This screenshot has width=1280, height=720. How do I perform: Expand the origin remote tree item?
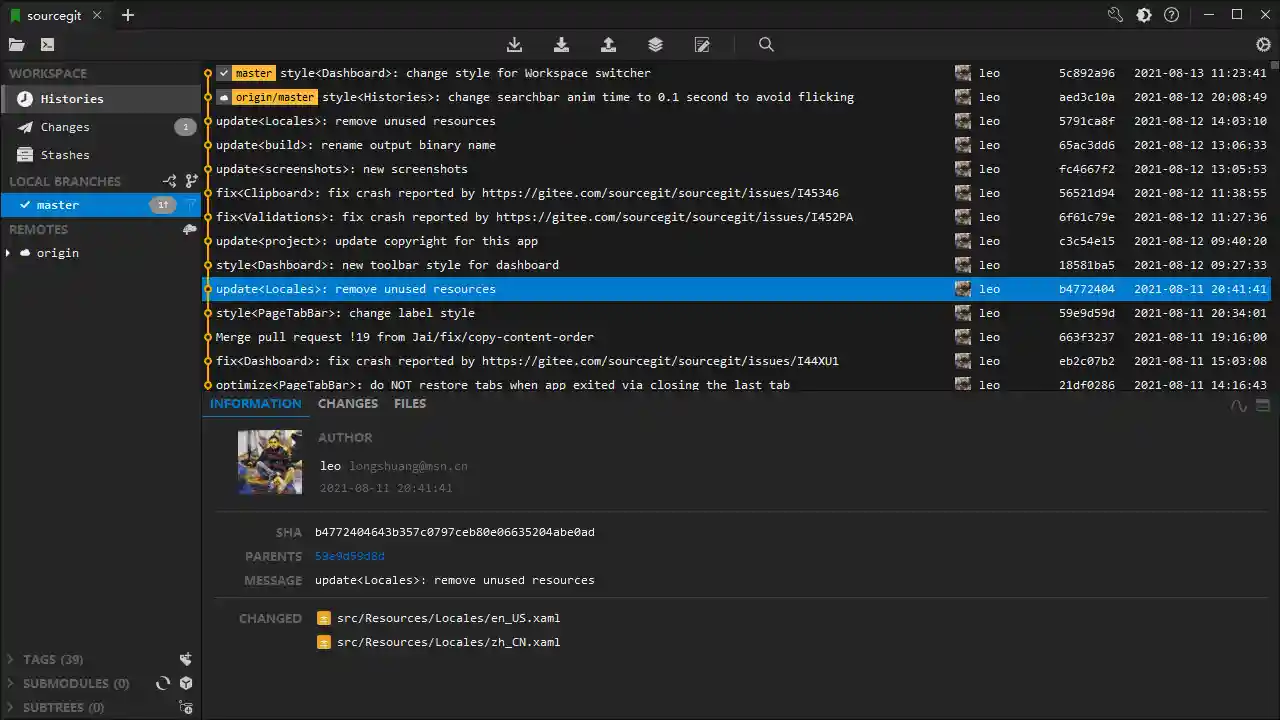pos(10,253)
